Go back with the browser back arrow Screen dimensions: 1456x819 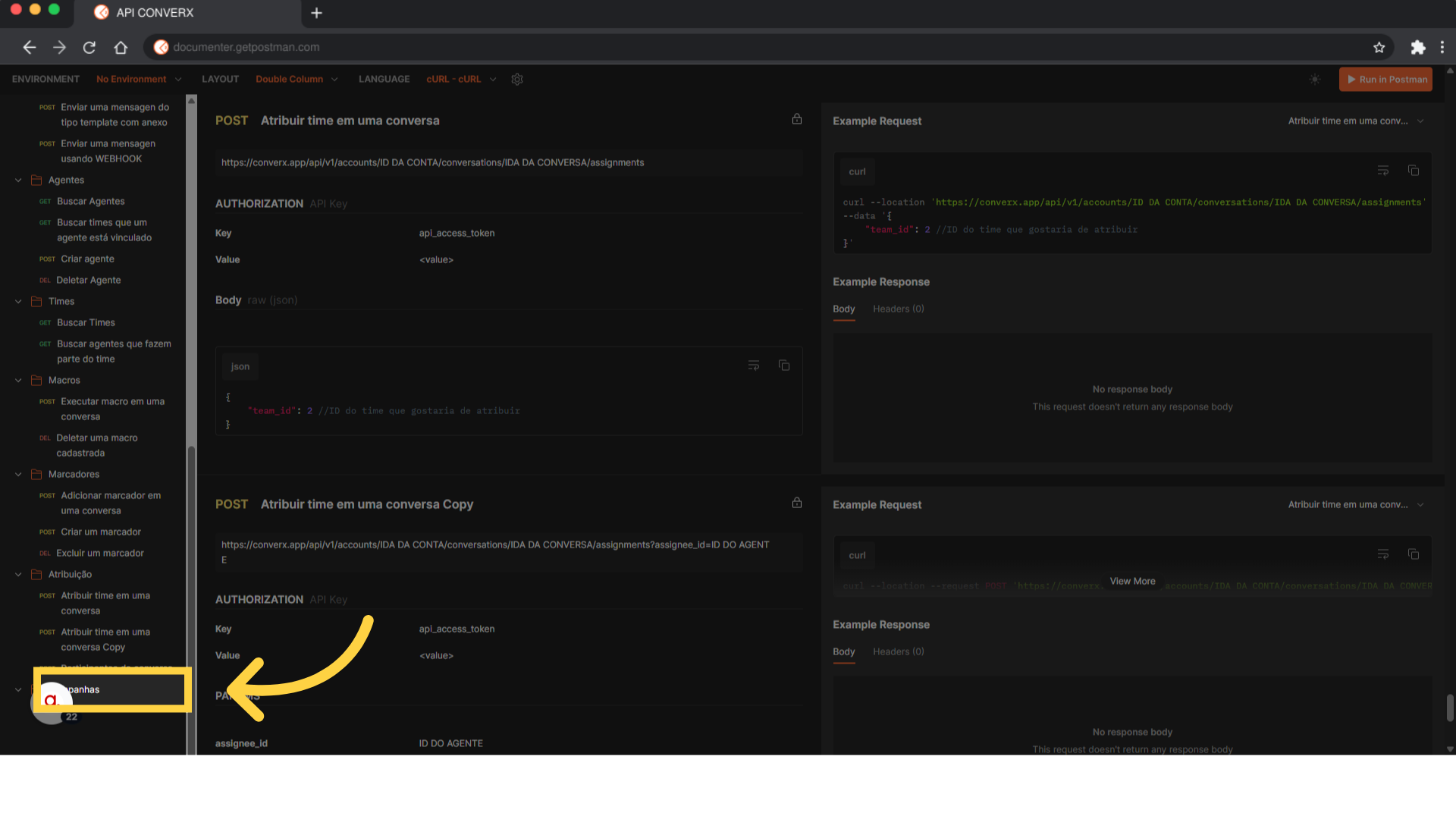tap(30, 47)
